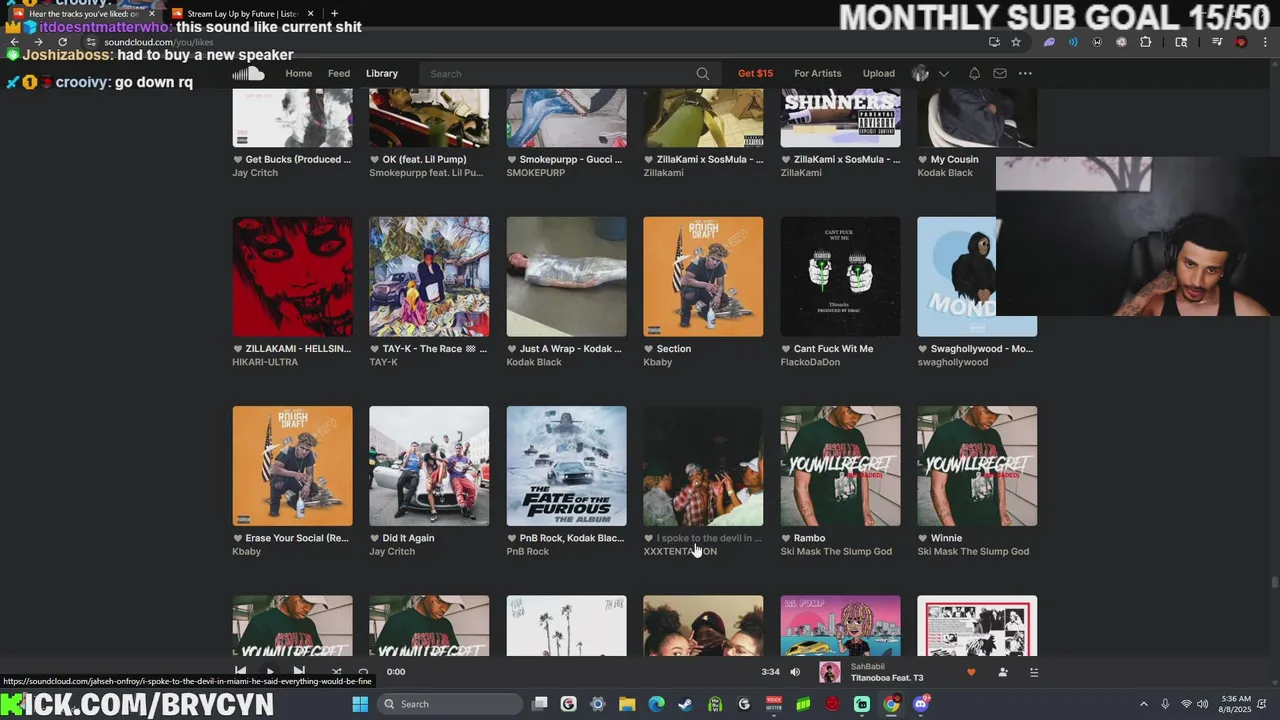Image resolution: width=1280 pixels, height=720 pixels.
Task: Unlike the Winnie track heart icon
Action: [x=923, y=538]
